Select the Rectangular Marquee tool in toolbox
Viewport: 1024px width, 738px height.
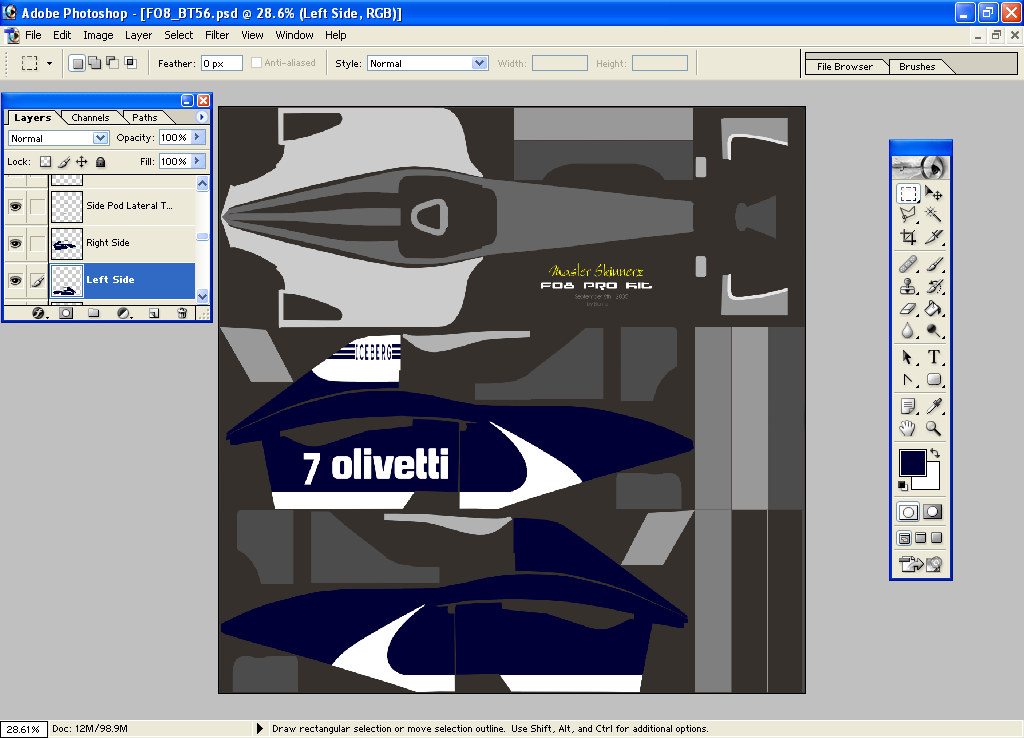click(x=908, y=193)
